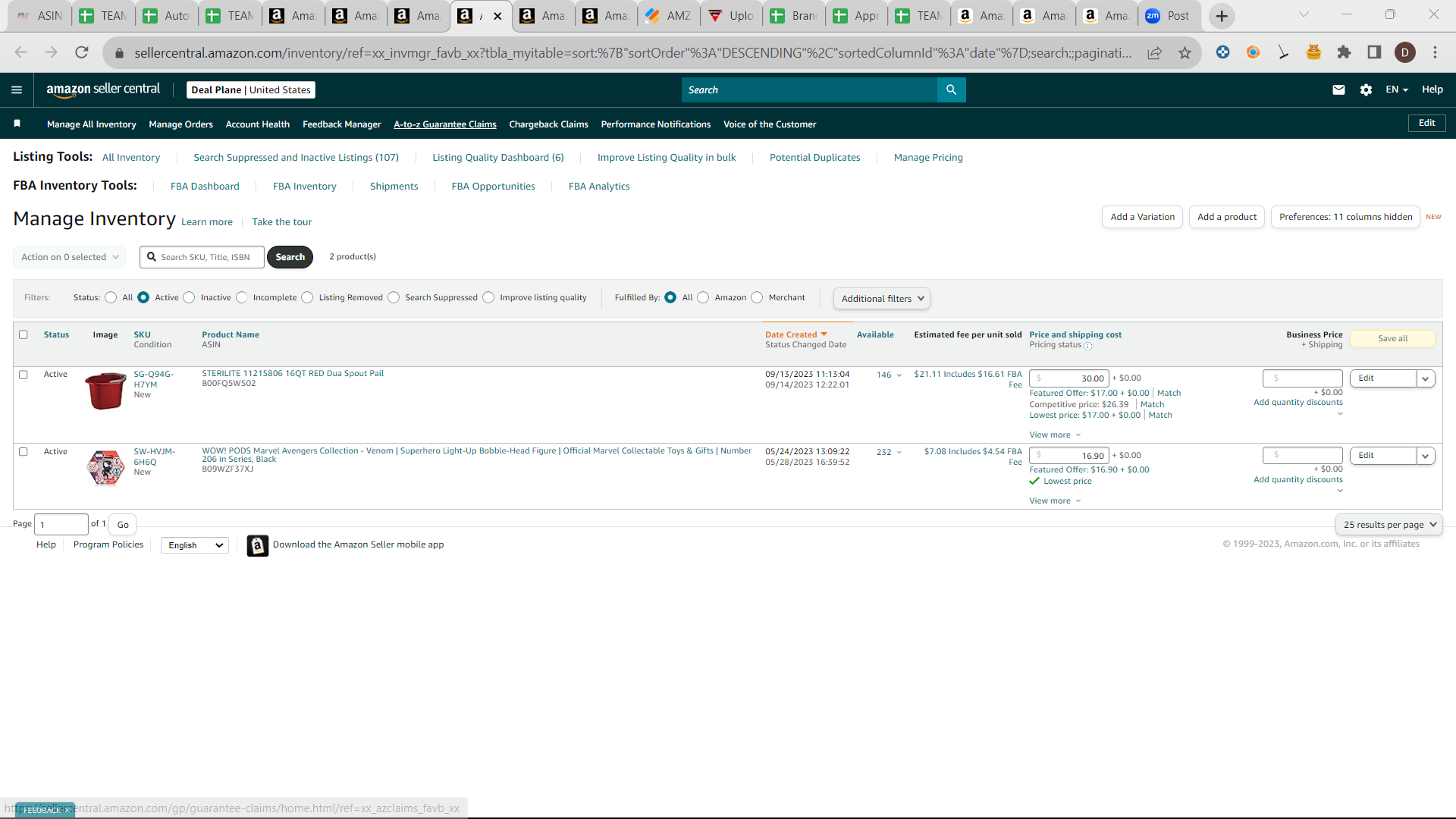Click the bookmark flag icon in favorites bar
The height and width of the screenshot is (819, 1456).
pyautogui.click(x=17, y=123)
